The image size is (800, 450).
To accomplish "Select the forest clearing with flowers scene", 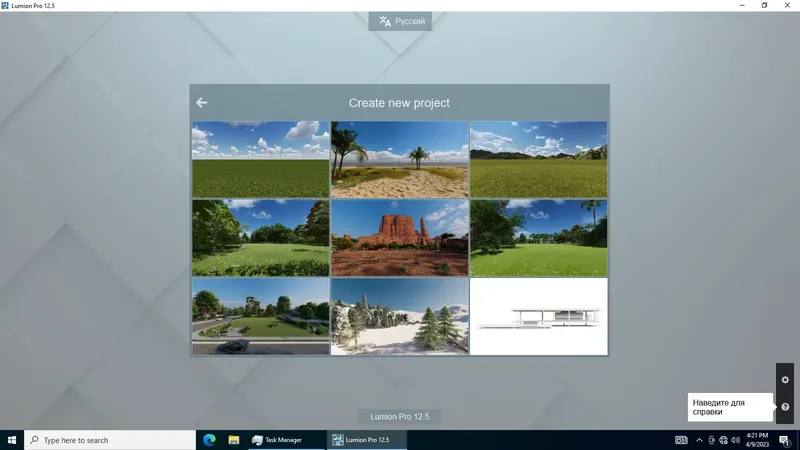I will point(261,238).
